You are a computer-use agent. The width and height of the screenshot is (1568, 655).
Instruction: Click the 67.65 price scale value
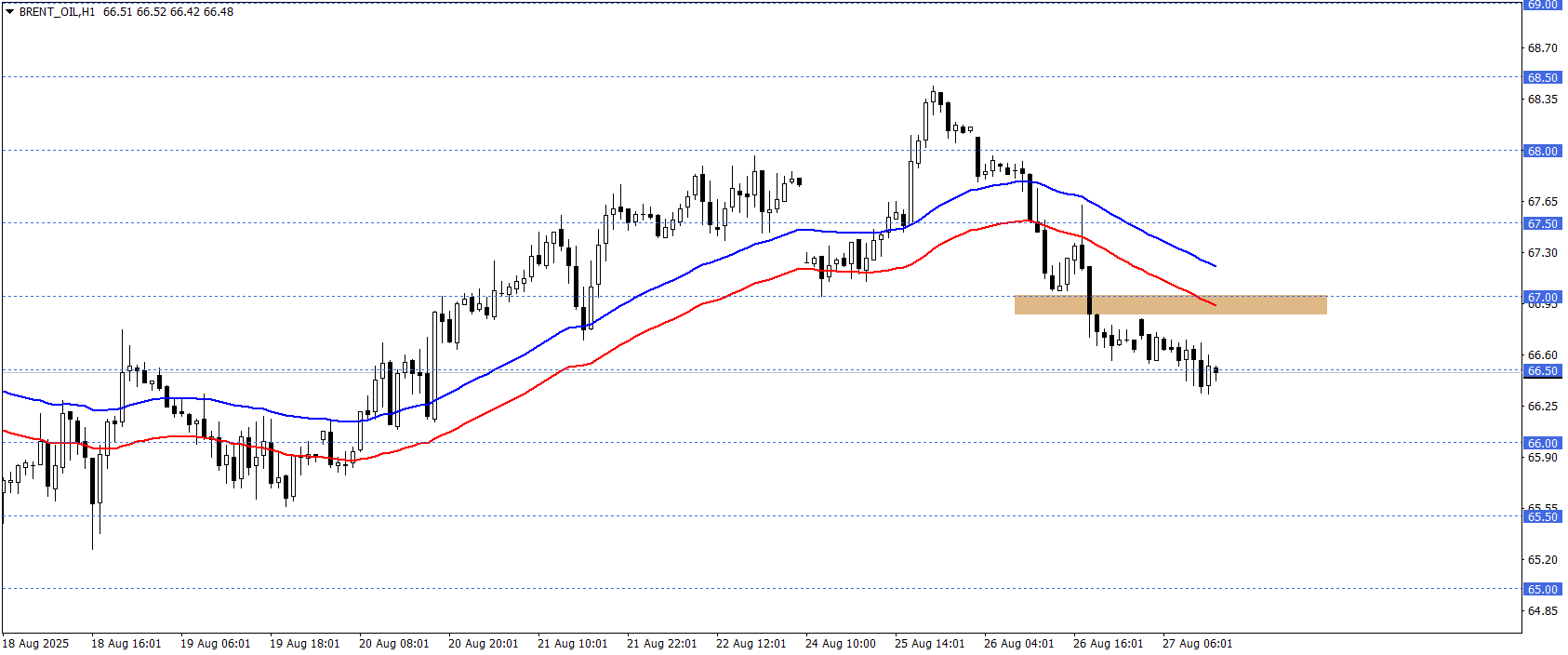tap(1543, 202)
